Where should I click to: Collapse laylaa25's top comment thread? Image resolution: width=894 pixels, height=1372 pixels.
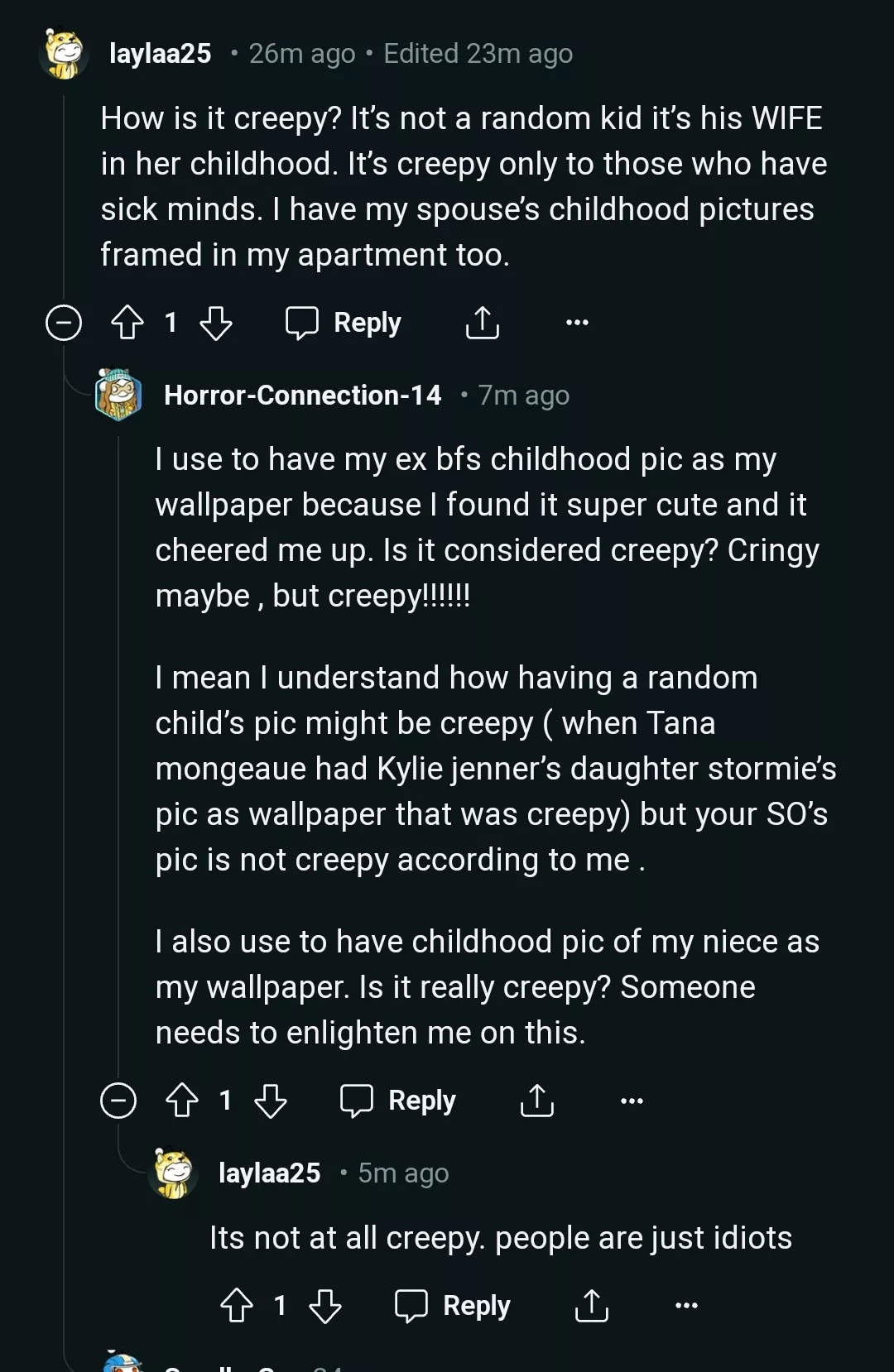tap(64, 323)
